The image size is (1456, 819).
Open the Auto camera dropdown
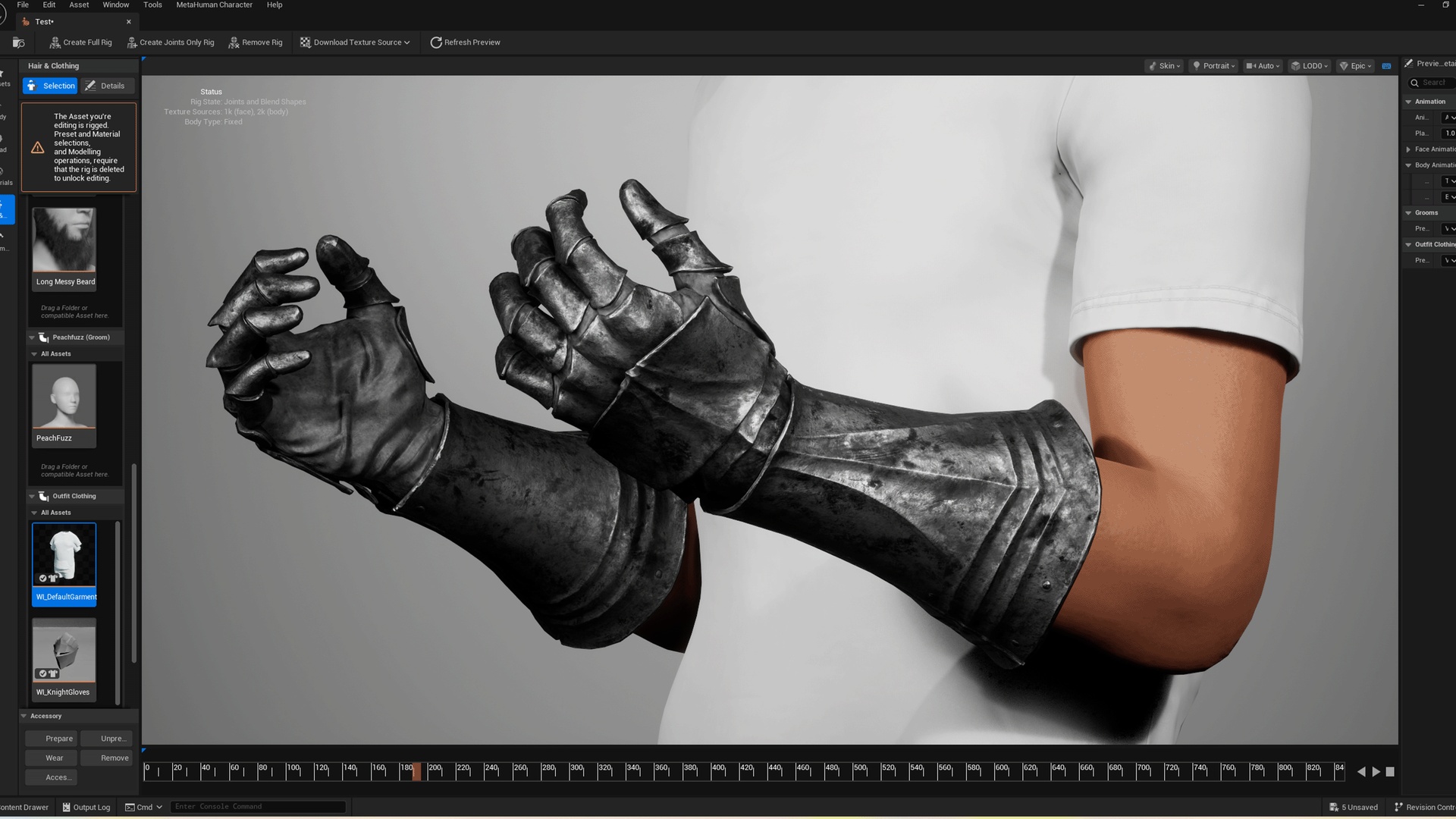pyautogui.click(x=1263, y=66)
